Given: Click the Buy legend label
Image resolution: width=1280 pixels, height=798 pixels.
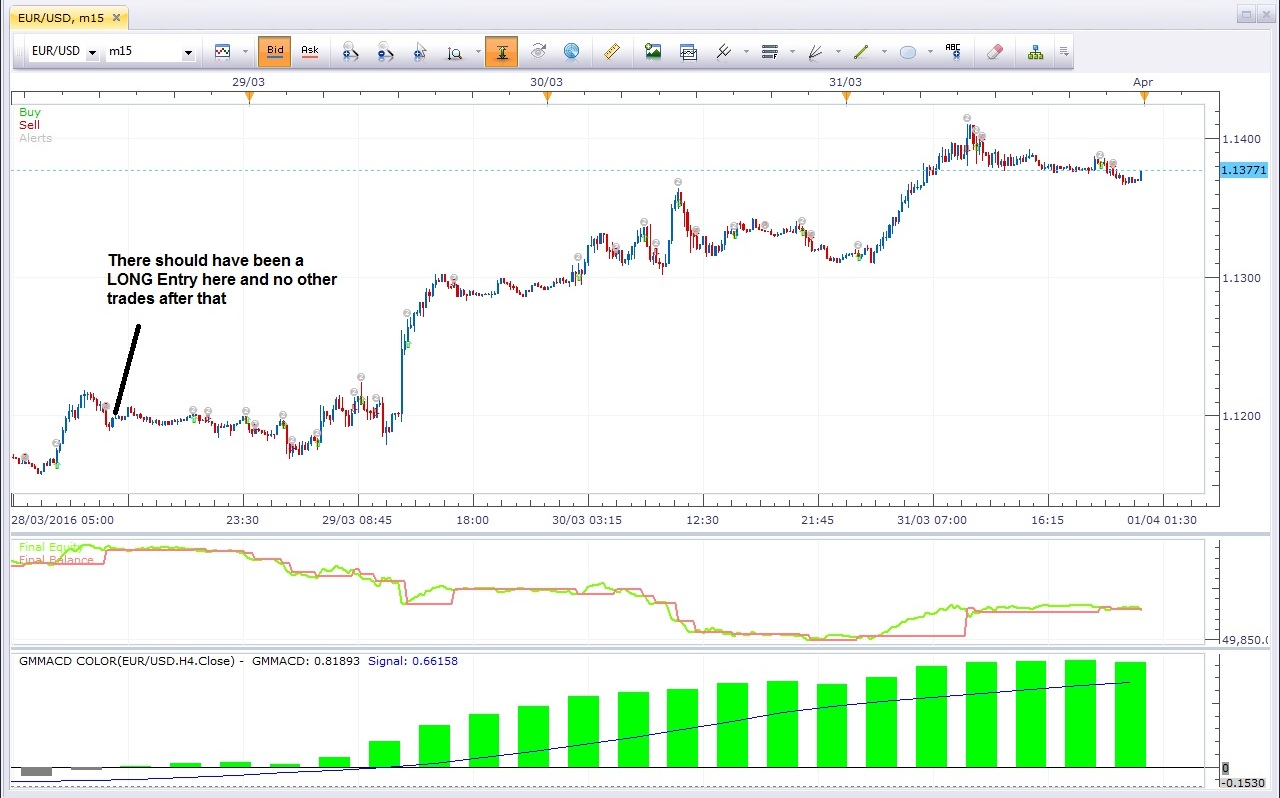Looking at the screenshot, I should (30, 113).
